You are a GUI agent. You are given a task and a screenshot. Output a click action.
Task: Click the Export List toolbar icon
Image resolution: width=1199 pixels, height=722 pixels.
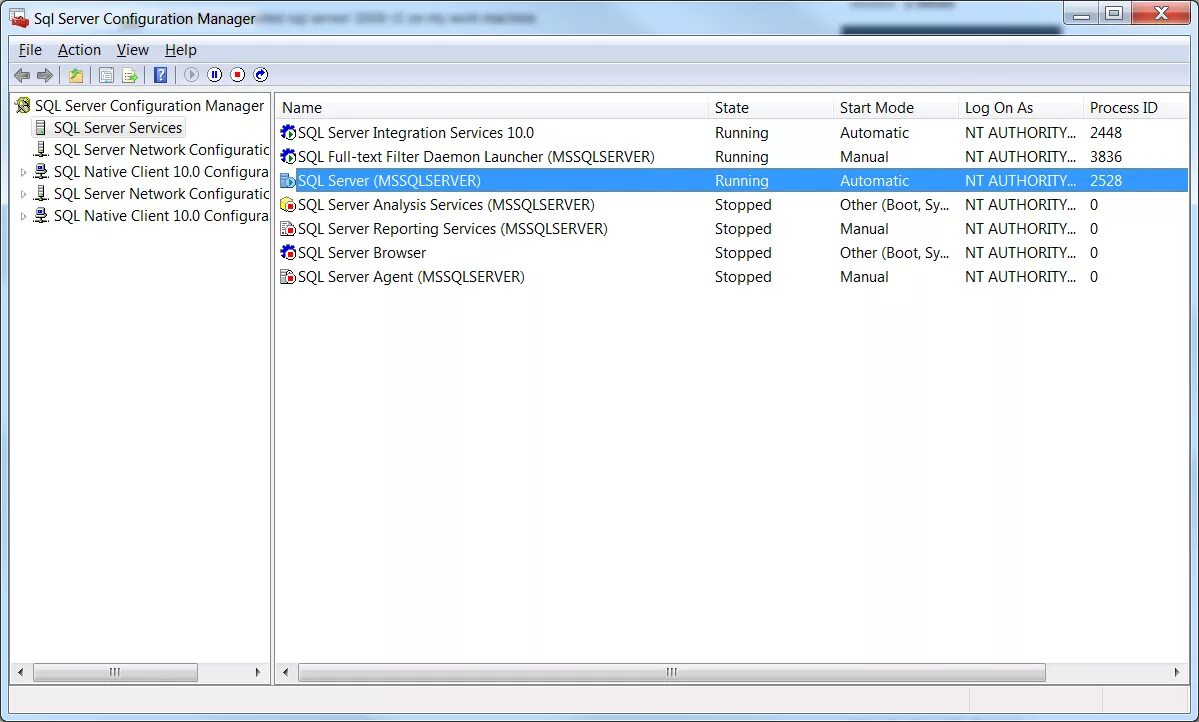tap(130, 75)
